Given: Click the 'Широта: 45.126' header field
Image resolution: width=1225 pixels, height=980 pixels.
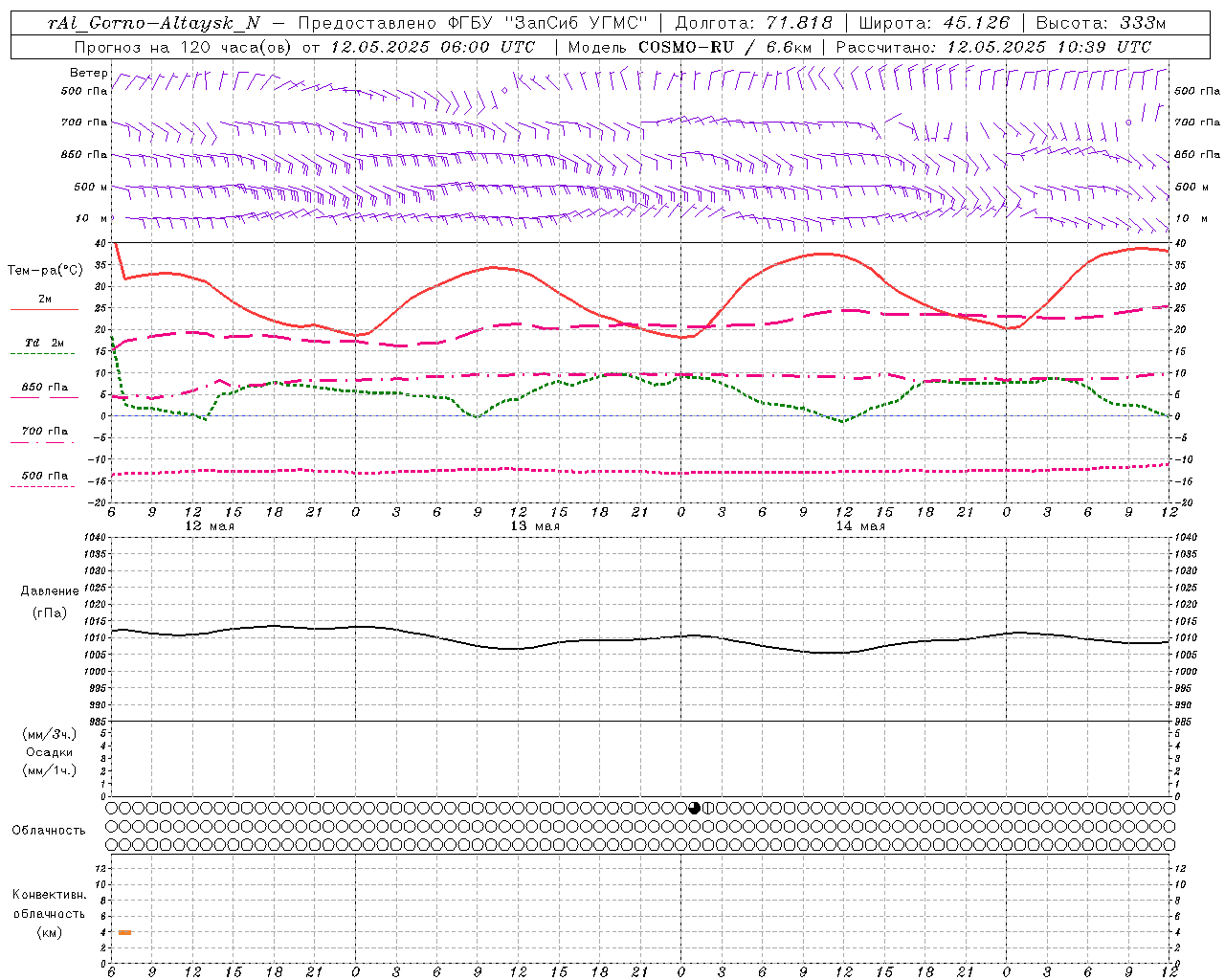Looking at the screenshot, I should point(934,23).
